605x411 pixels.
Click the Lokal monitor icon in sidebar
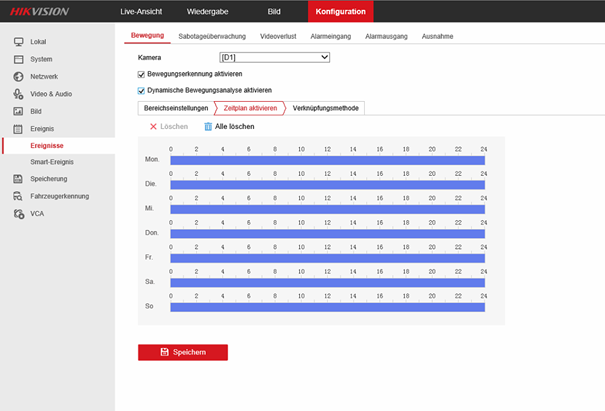tap(18, 42)
